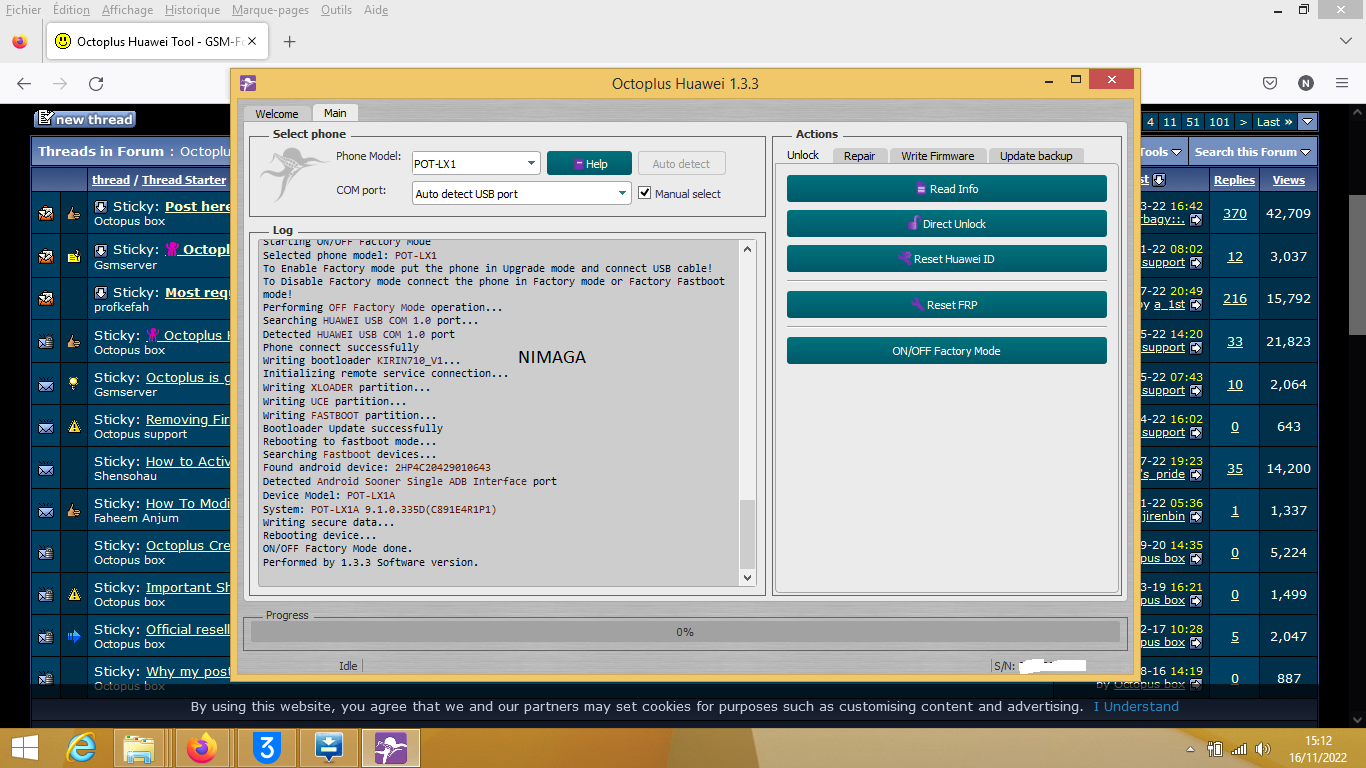This screenshot has width=1366, height=768.
Task: Open the list all tabs chevron in Firefox
Action: pyautogui.click(x=1345, y=41)
